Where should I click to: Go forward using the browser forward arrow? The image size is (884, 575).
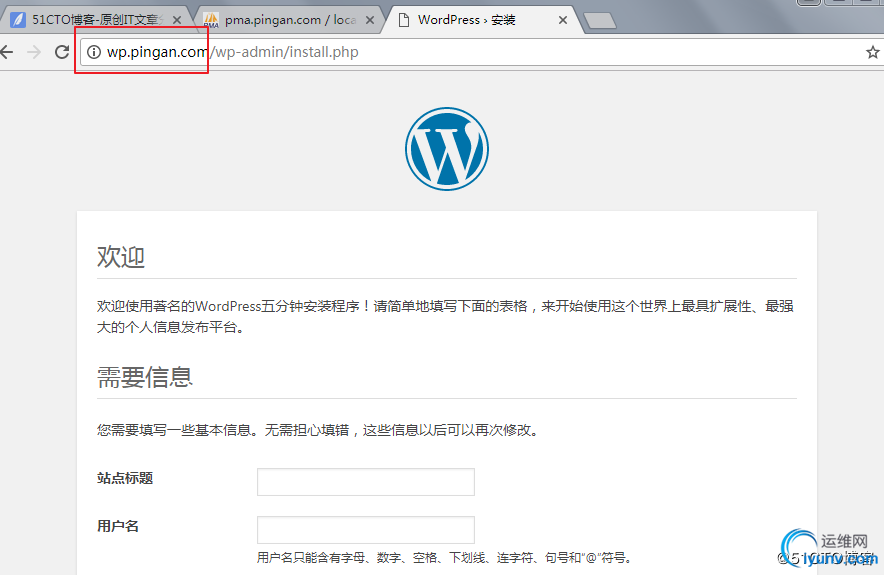coord(34,52)
